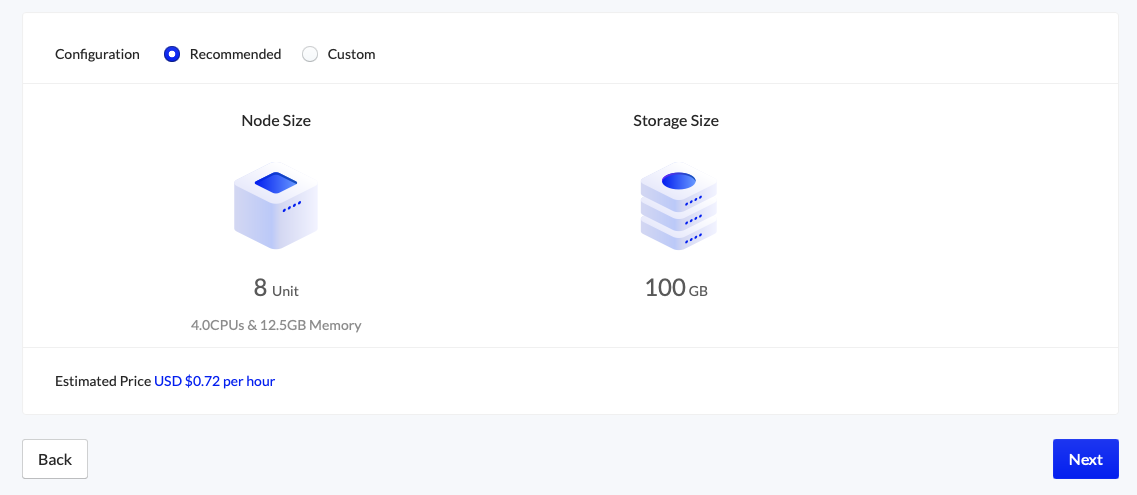The height and width of the screenshot is (495, 1137).
Task: Click the "Custom" label text
Action: [351, 54]
